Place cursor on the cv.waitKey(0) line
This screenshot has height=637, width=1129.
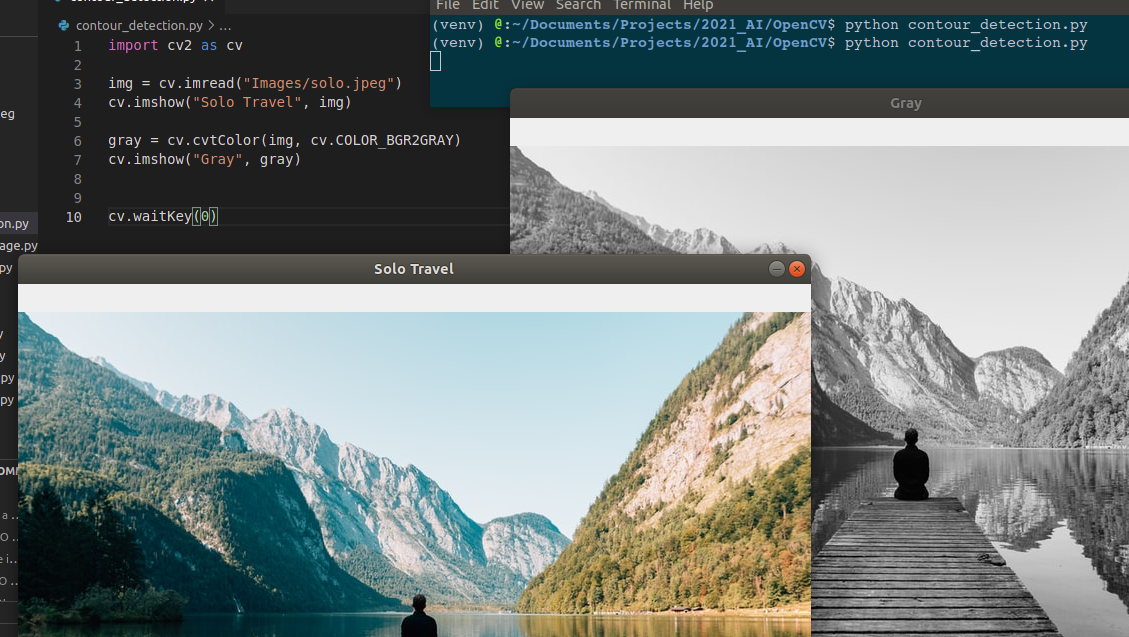point(163,216)
